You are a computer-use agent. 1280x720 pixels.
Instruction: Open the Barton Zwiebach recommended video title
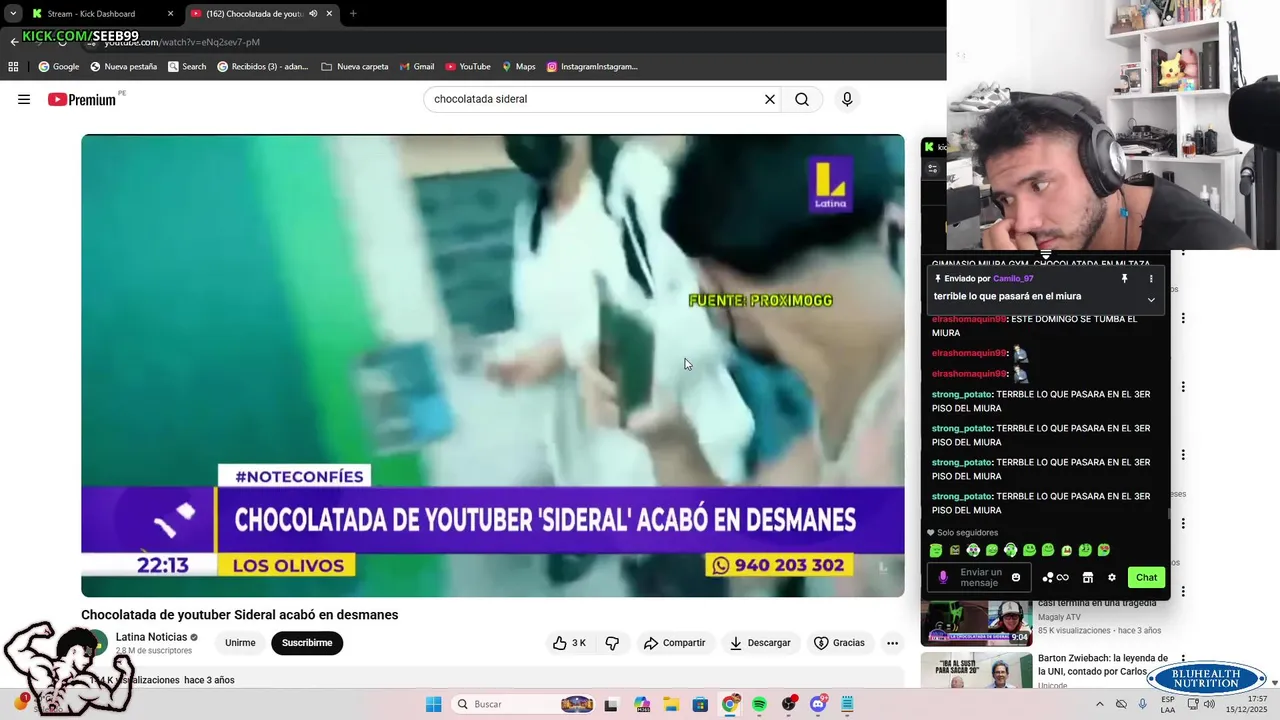(x=1103, y=665)
